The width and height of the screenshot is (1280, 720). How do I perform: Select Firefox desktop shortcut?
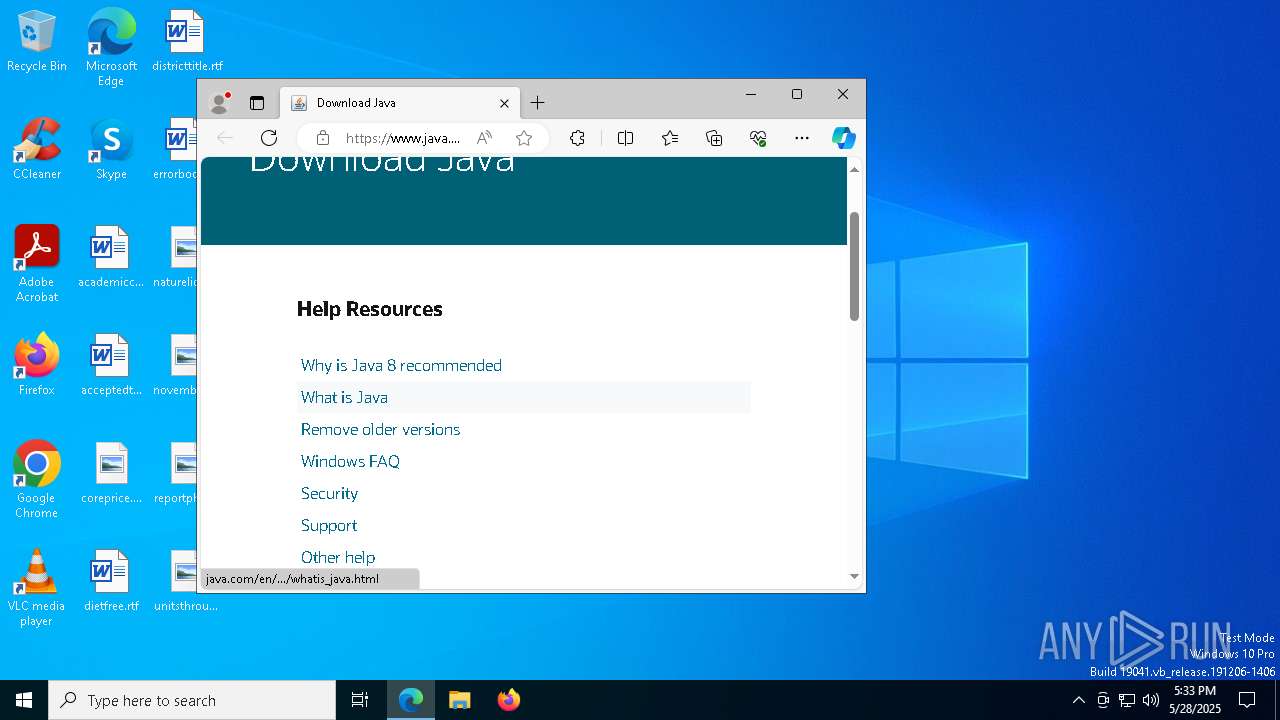[37, 366]
